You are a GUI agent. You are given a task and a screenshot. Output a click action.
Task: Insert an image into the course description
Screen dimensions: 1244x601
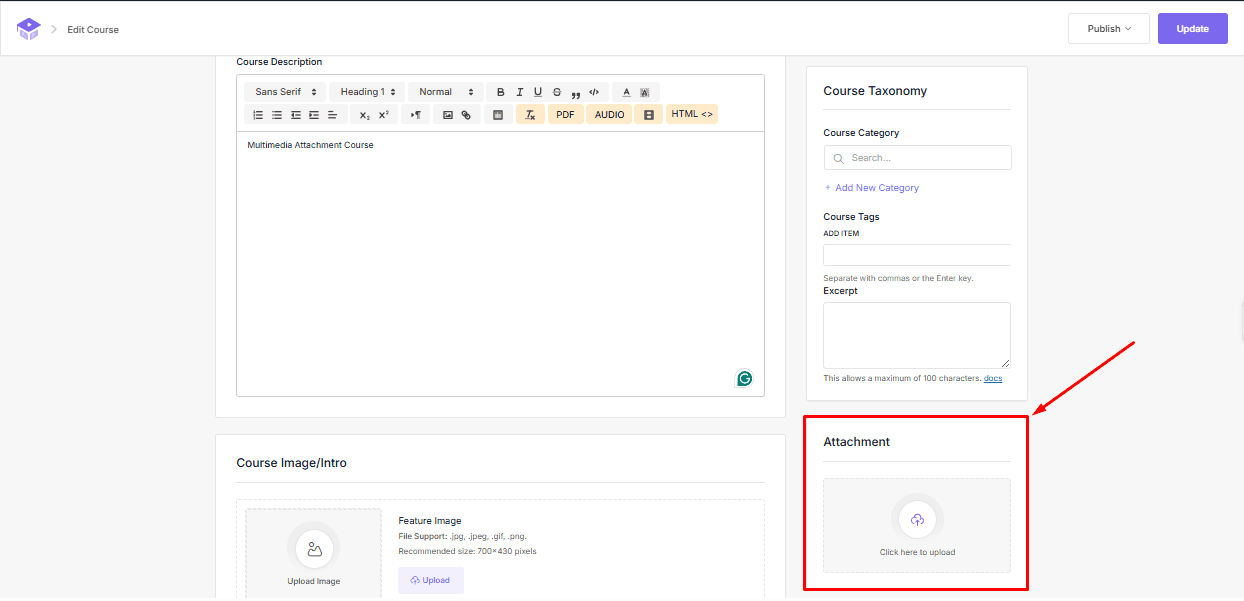click(447, 113)
